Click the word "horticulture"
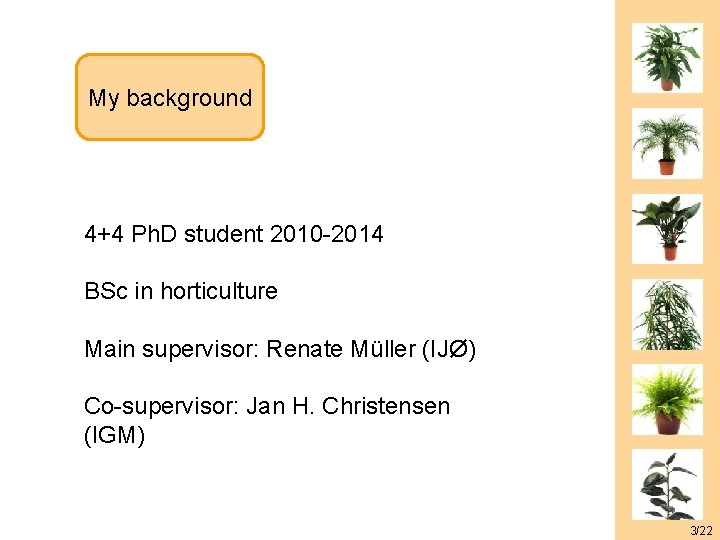 coord(219,292)
